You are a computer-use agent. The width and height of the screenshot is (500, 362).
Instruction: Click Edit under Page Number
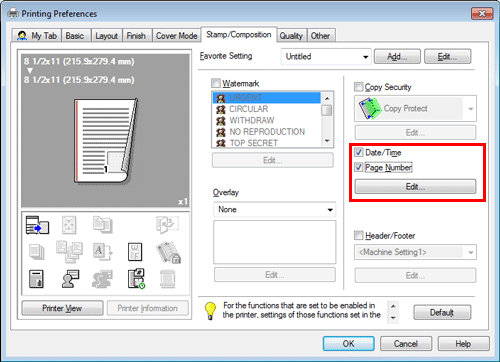[415, 187]
